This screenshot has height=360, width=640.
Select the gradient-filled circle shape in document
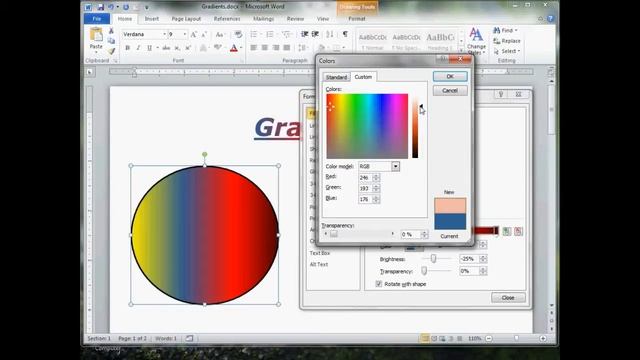tap(204, 235)
